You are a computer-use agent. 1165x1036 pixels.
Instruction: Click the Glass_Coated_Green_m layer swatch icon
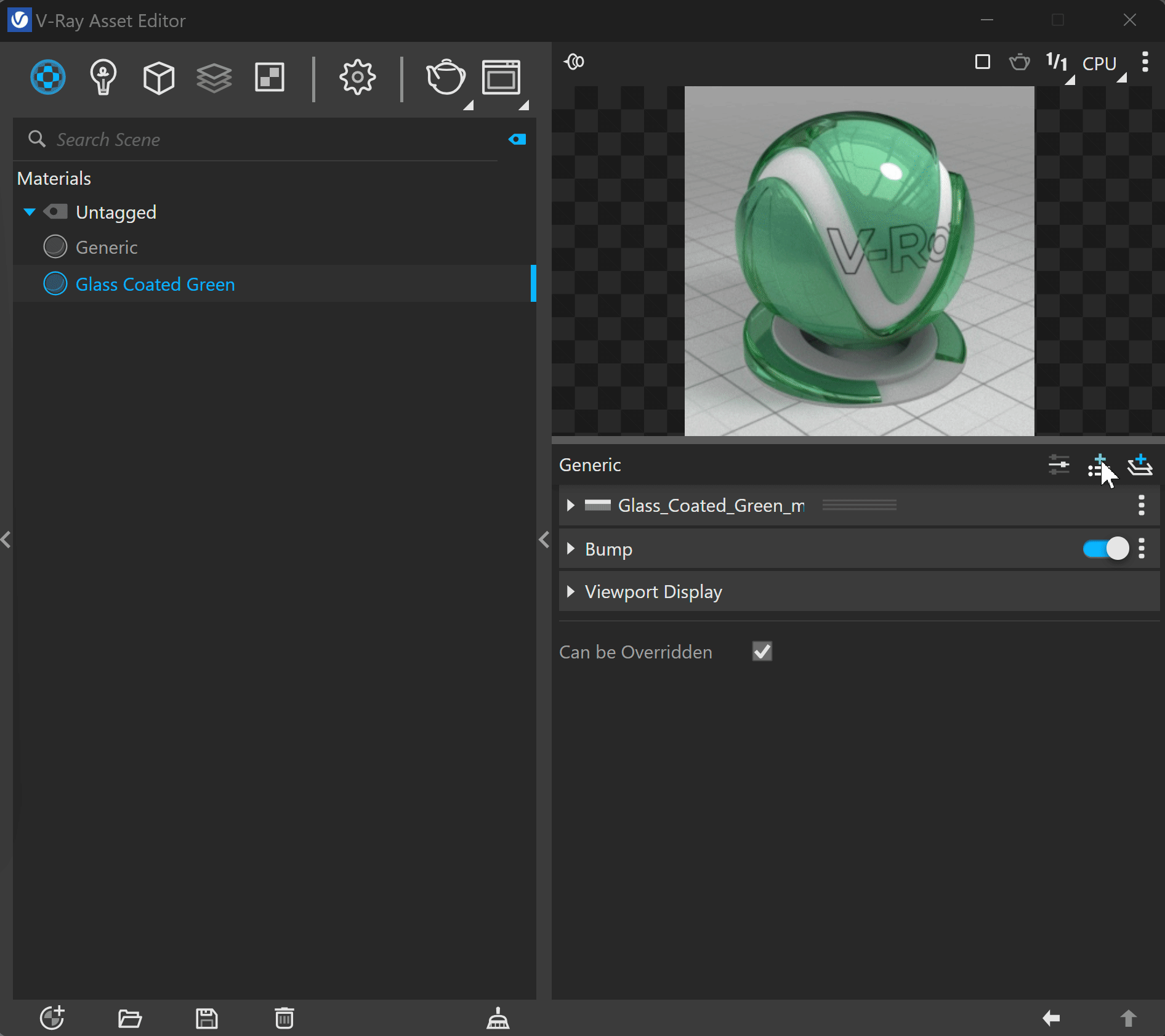[597, 505]
